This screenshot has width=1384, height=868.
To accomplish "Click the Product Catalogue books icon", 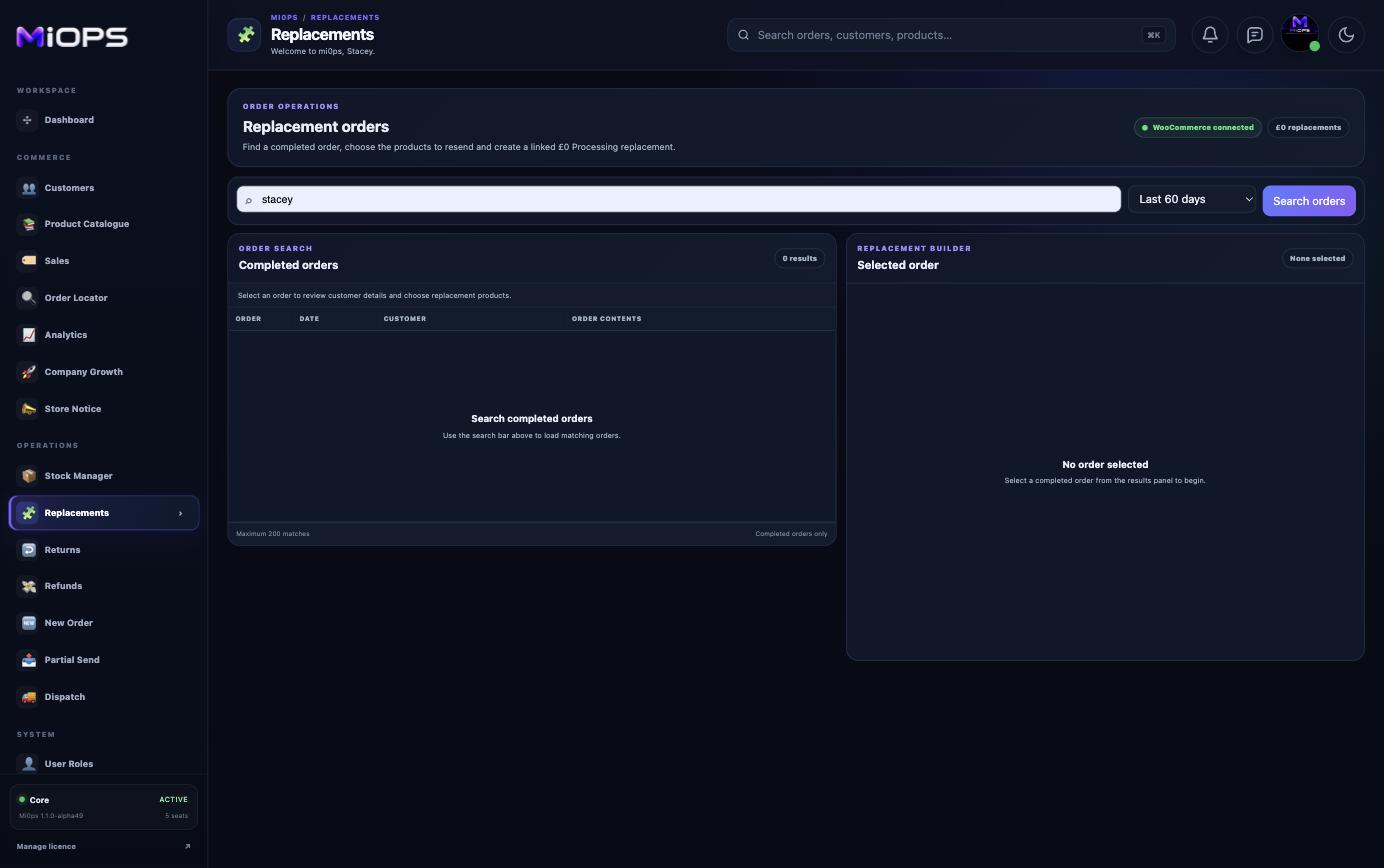I will (x=28, y=224).
